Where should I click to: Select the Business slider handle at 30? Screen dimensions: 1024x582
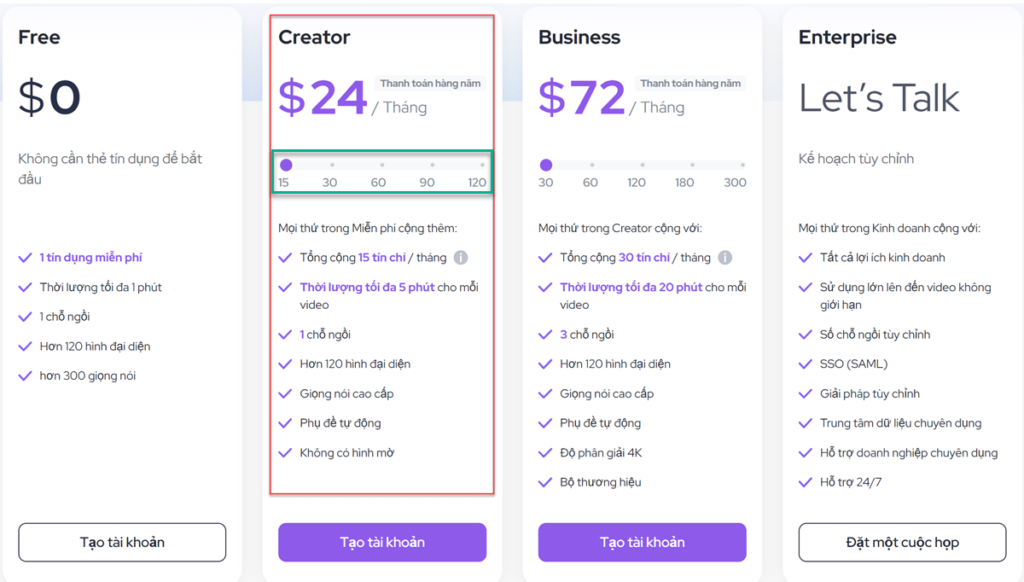[546, 165]
